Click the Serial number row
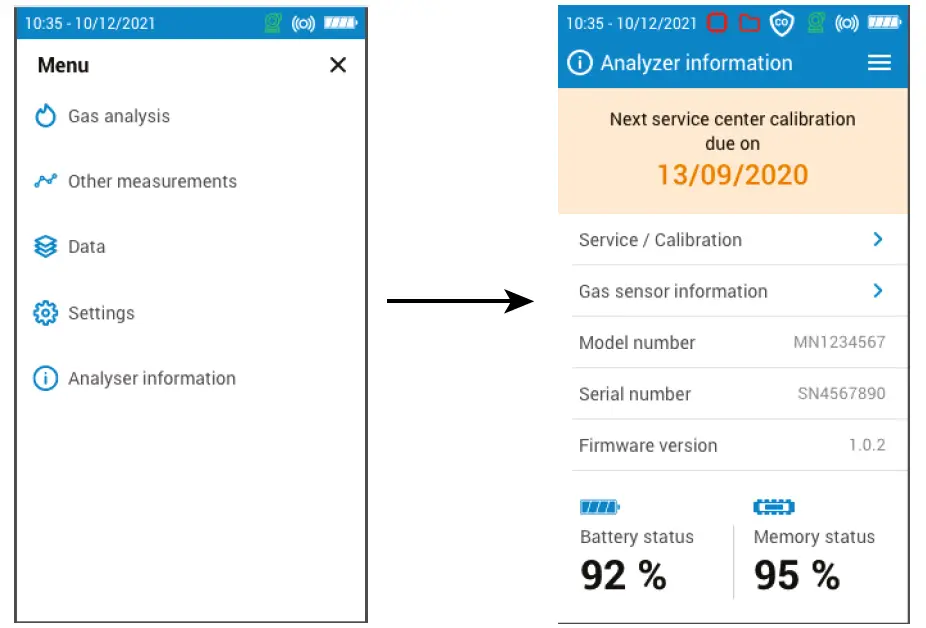 tap(732, 394)
